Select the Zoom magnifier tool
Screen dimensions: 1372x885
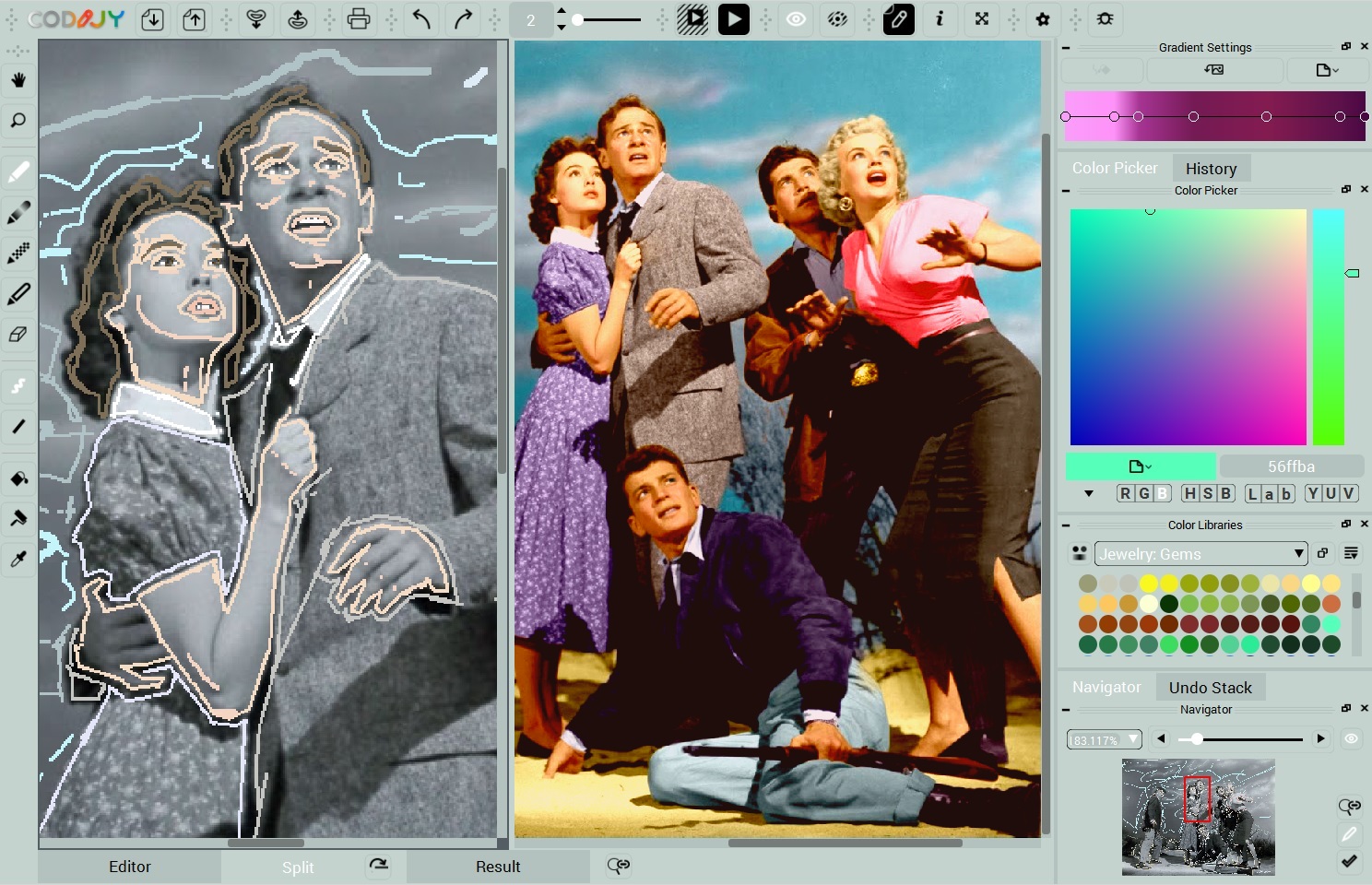(18, 120)
